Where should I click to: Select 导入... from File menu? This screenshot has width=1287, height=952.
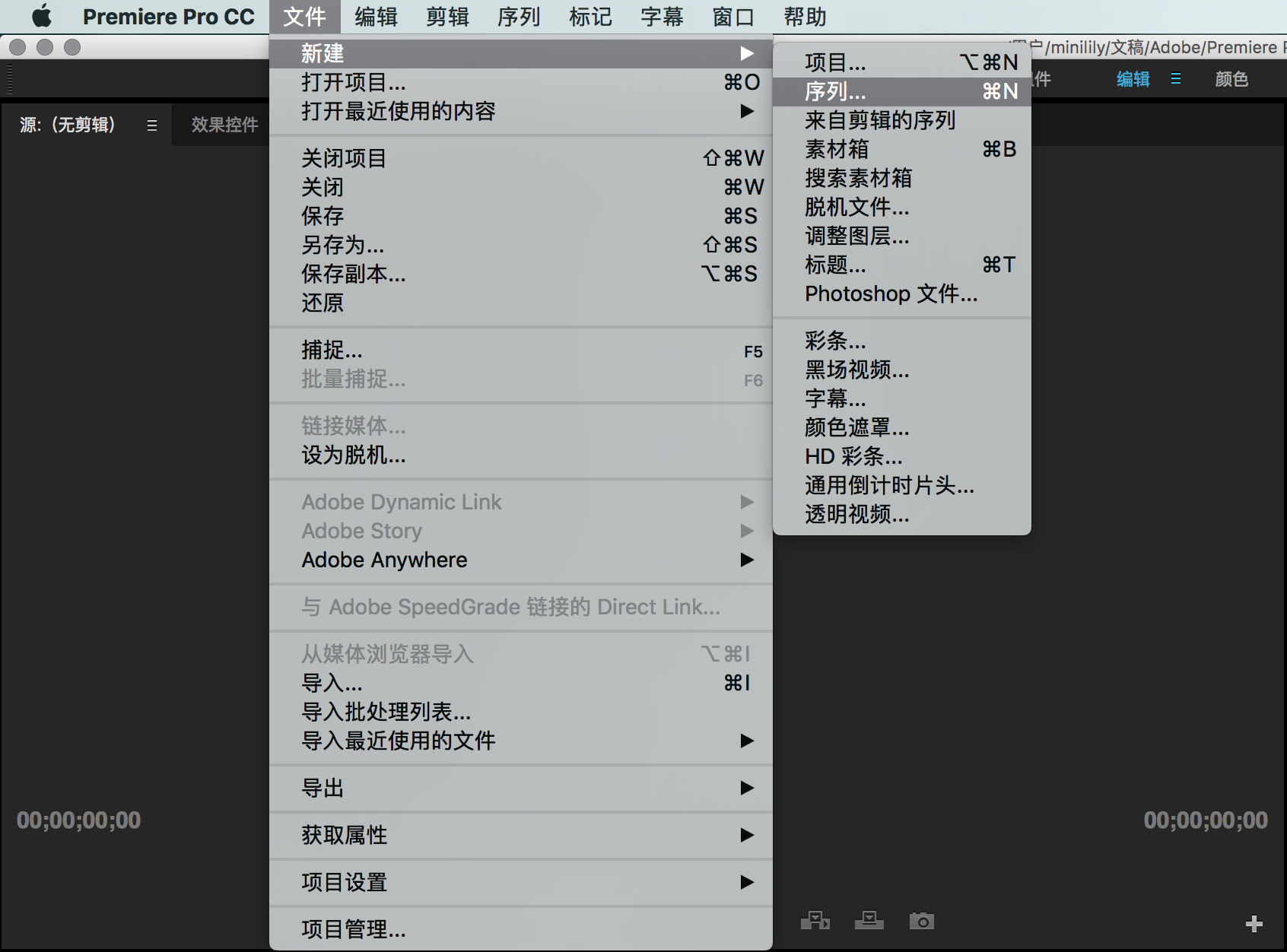pos(521,683)
